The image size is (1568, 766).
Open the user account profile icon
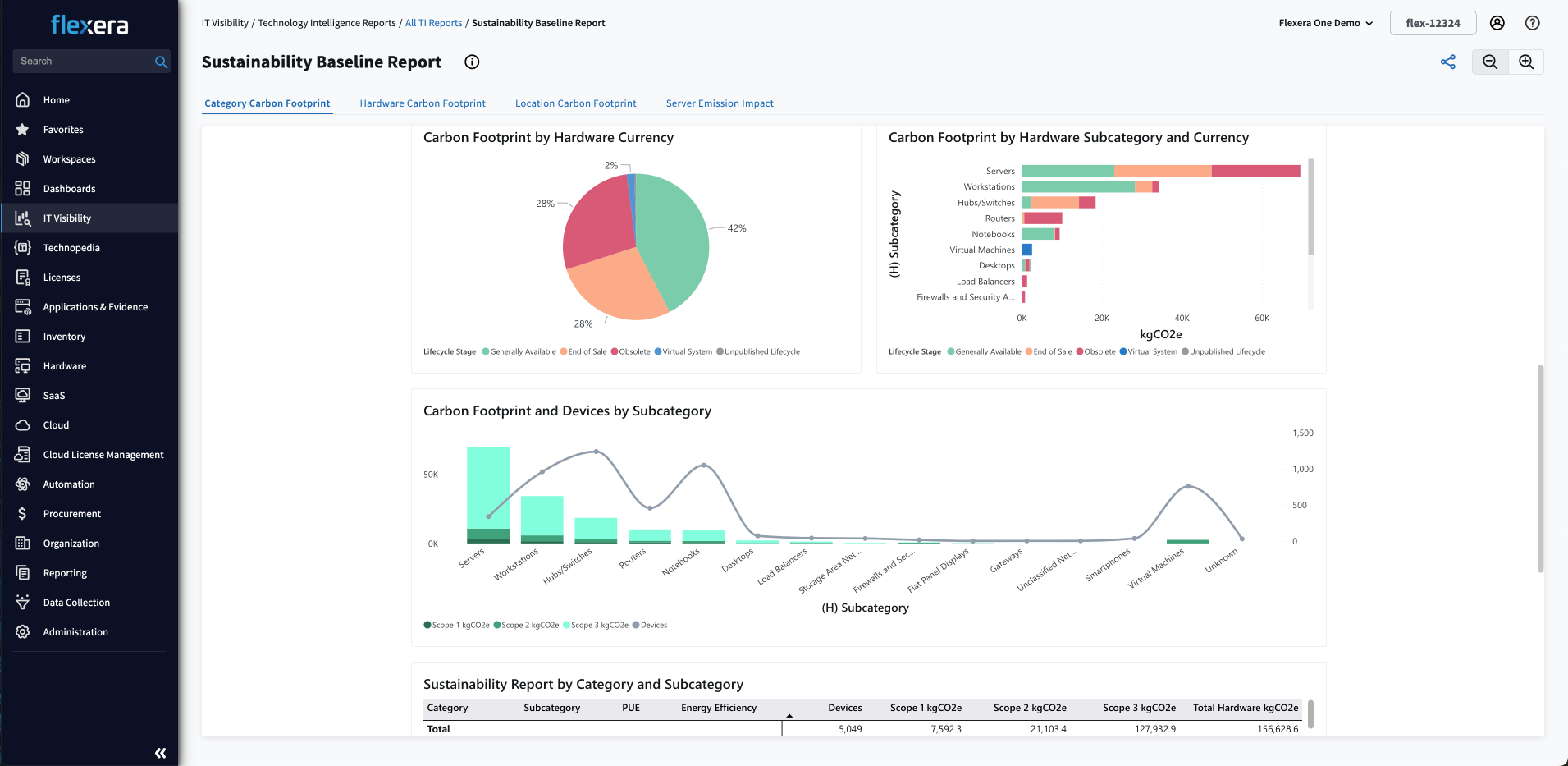pos(1497,23)
